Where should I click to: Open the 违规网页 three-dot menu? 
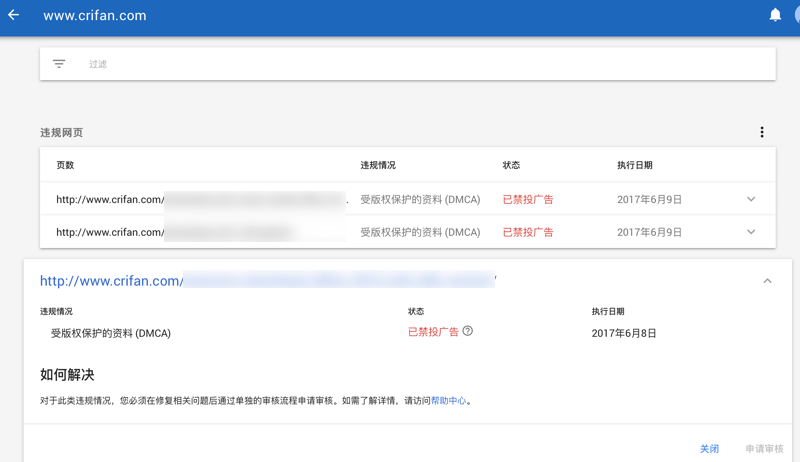pos(762,132)
